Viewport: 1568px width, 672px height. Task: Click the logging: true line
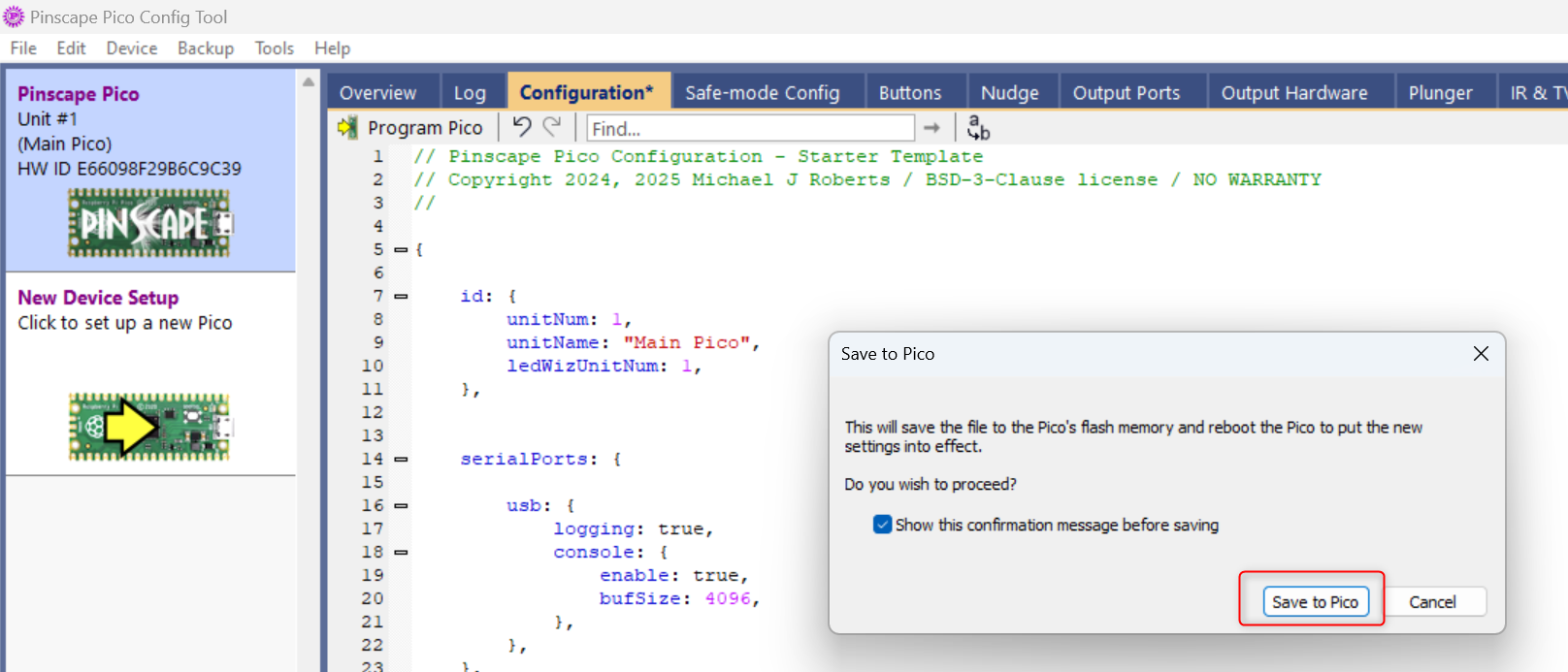pyautogui.click(x=634, y=528)
